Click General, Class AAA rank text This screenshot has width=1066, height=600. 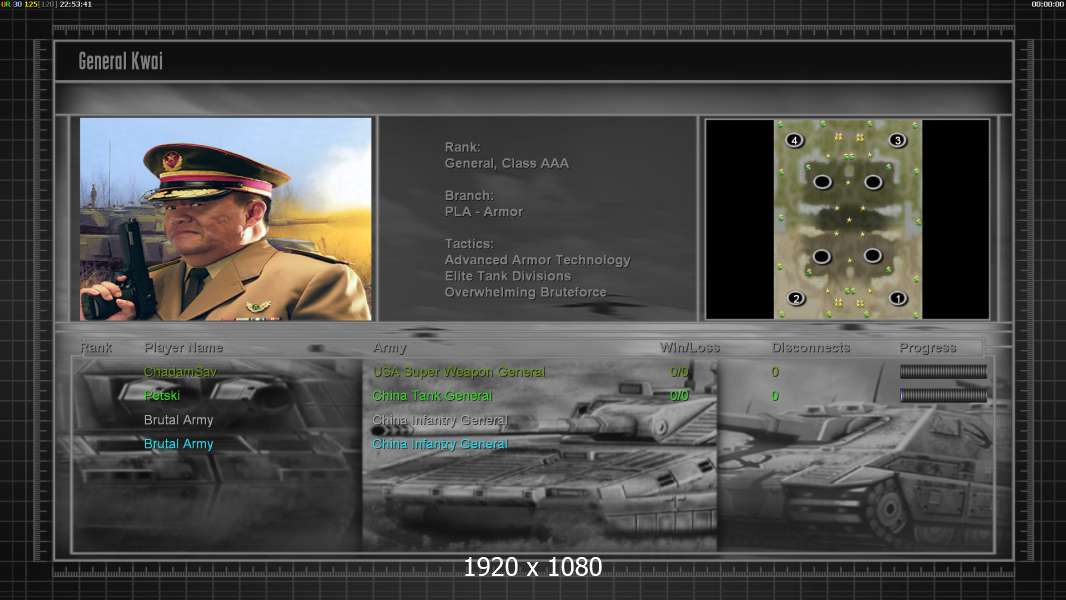[x=506, y=163]
